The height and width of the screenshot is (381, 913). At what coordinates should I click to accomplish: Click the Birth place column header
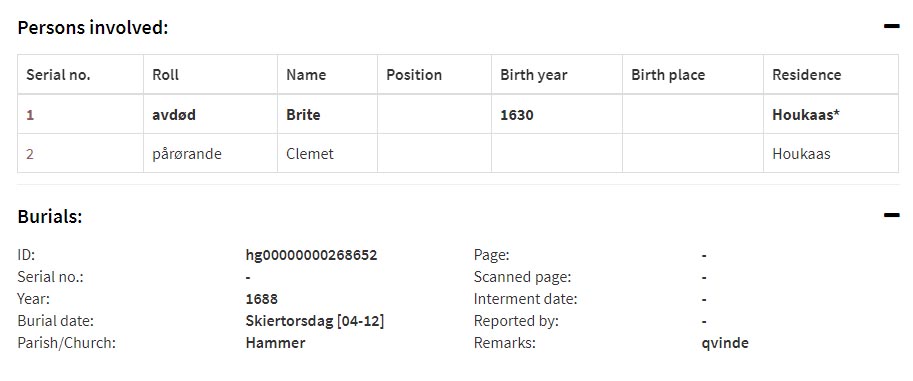(x=668, y=75)
